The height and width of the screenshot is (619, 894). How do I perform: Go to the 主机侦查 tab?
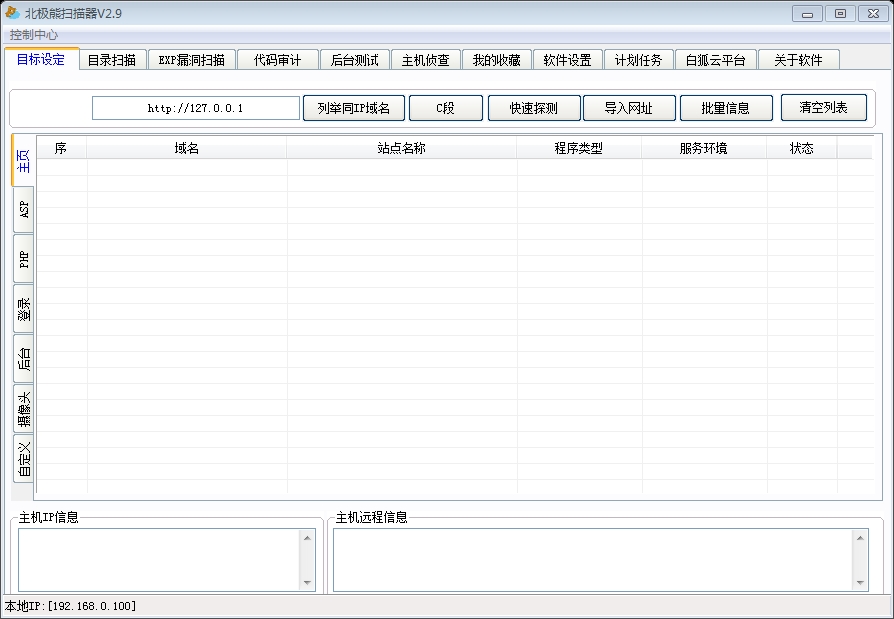point(426,60)
